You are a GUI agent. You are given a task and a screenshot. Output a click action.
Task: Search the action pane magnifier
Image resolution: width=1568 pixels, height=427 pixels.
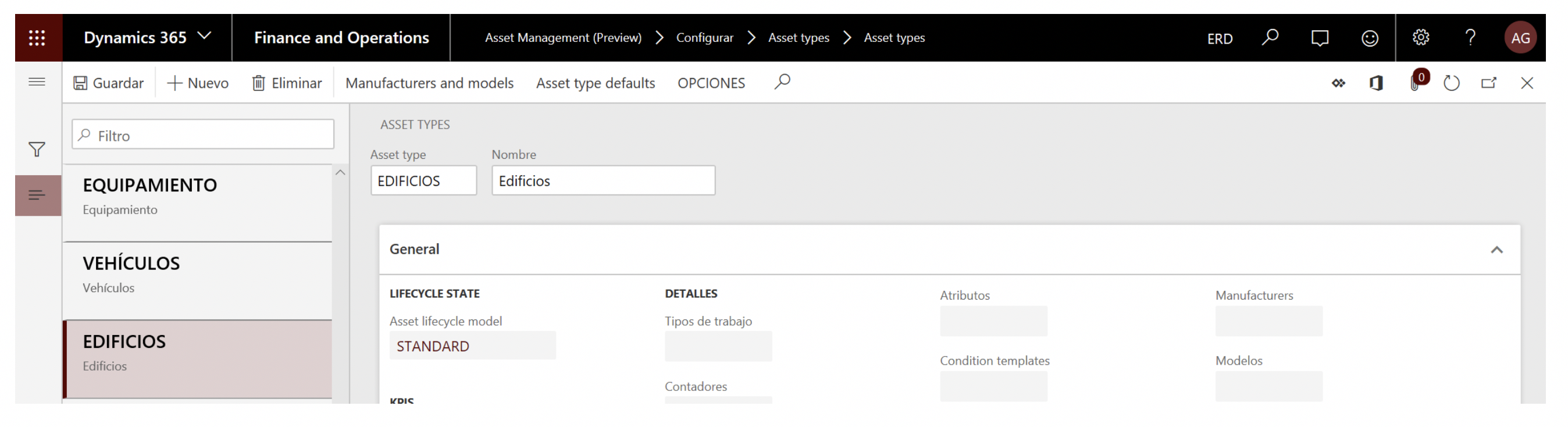782,81
